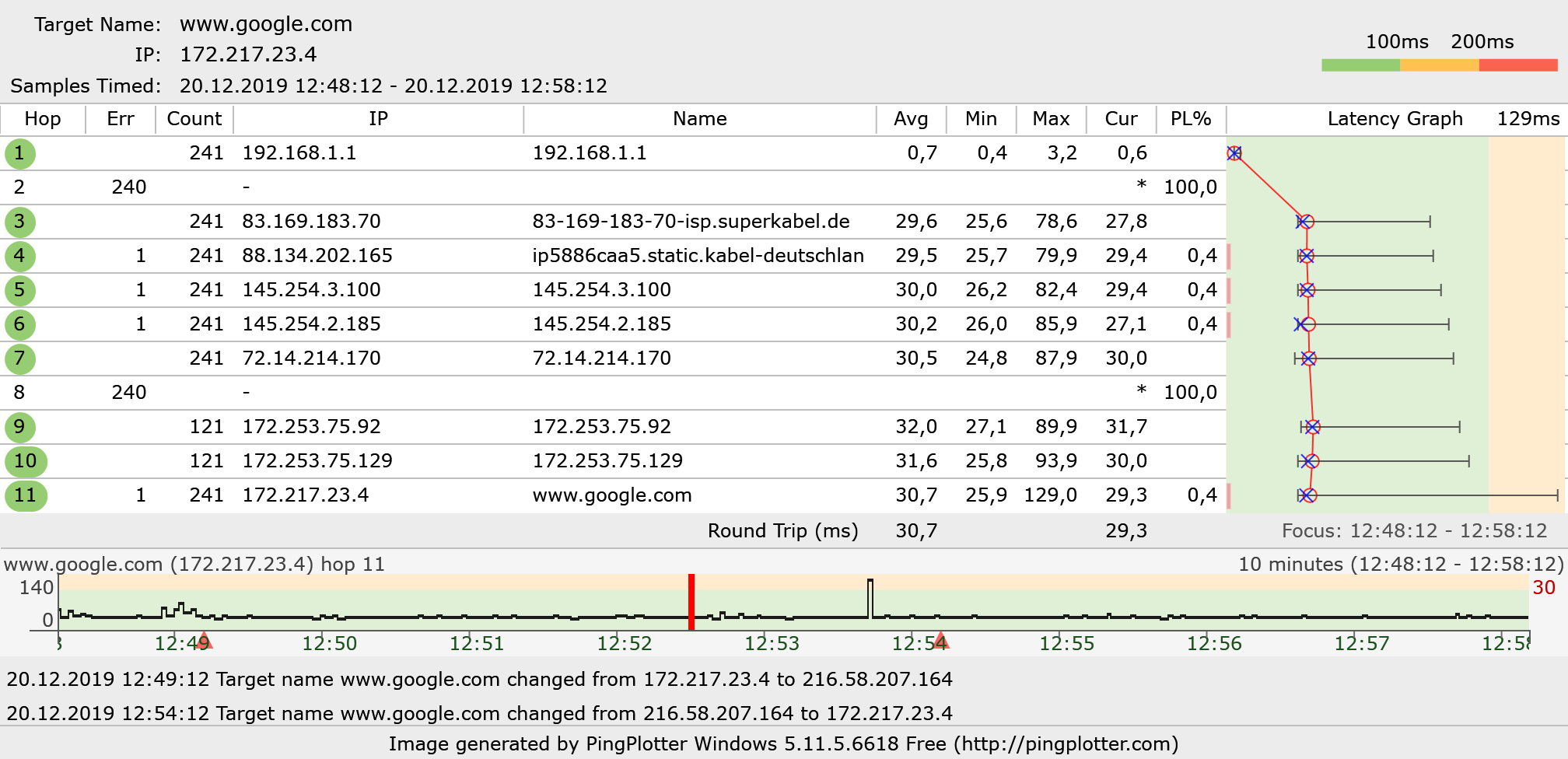Image resolution: width=1568 pixels, height=759 pixels.
Task: Click the Focus: 12:48:12 - 12:58:12 text
Action: (1415, 531)
